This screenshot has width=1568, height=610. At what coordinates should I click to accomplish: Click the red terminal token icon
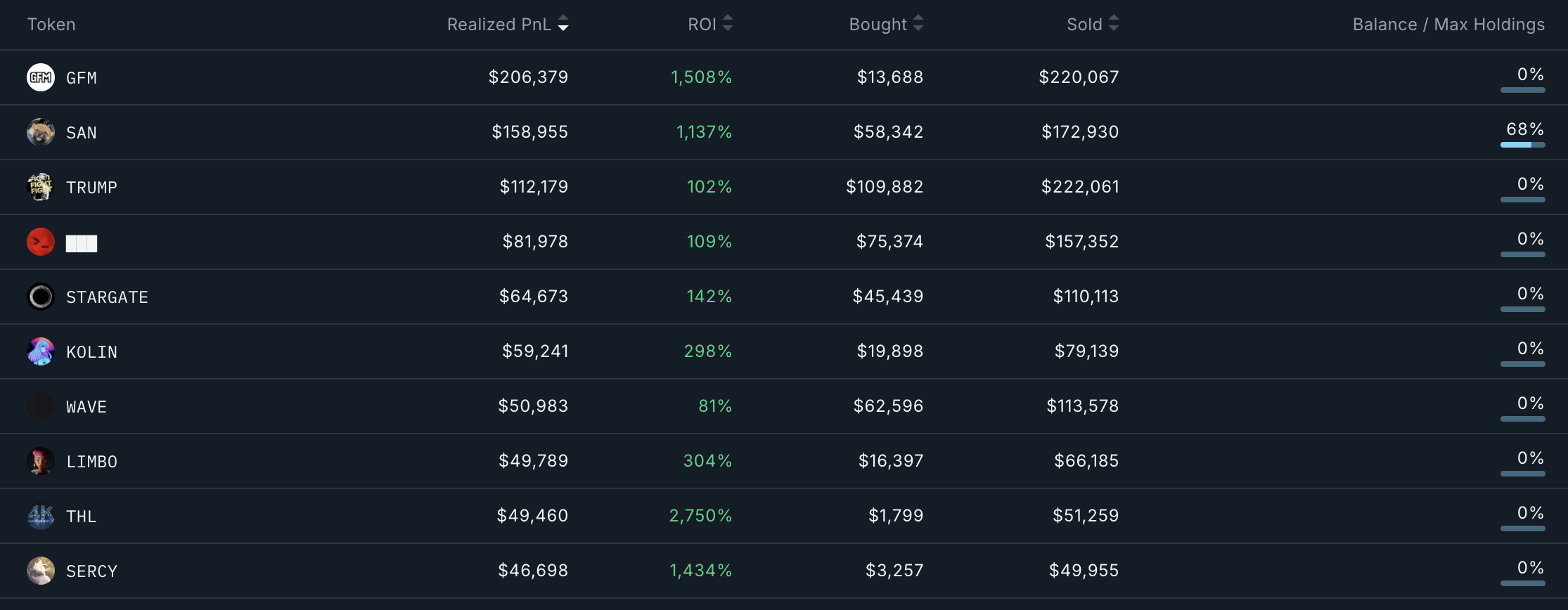tap(41, 242)
